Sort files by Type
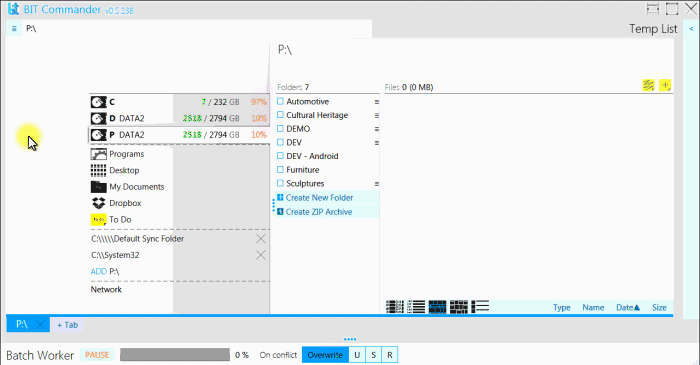700x365 pixels. pos(562,307)
